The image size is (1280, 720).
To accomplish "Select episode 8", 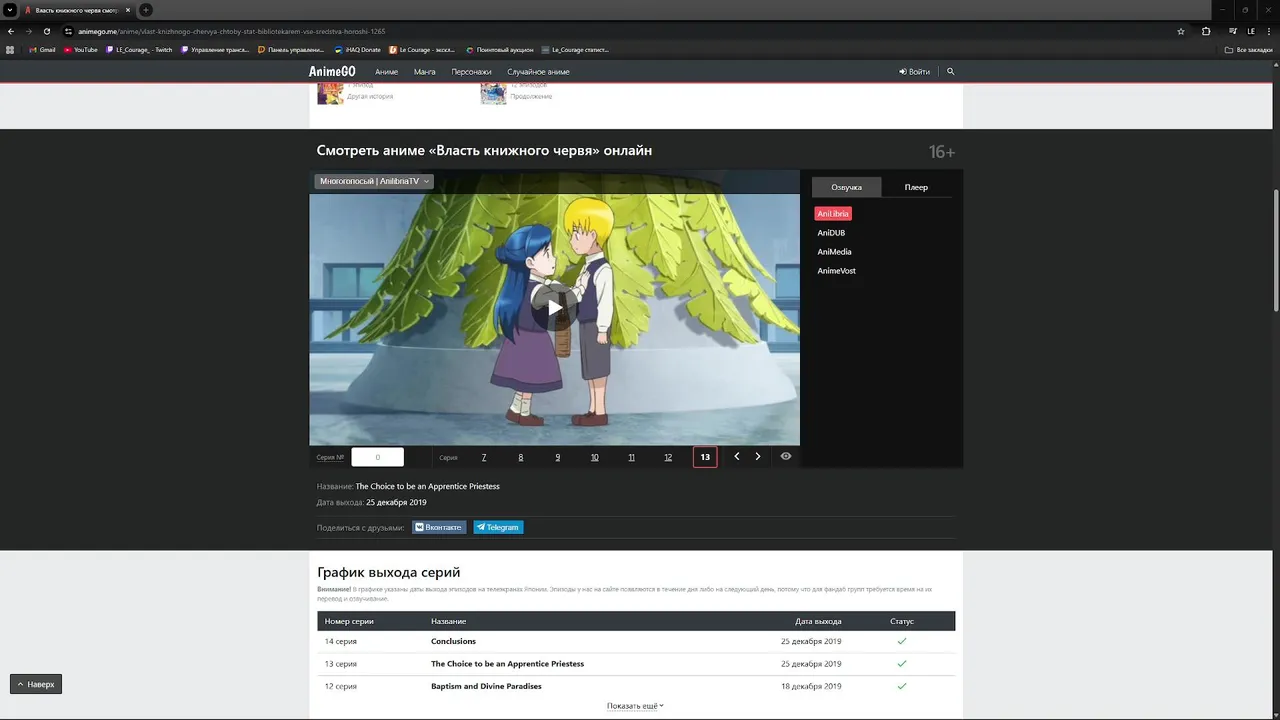I will 521,457.
